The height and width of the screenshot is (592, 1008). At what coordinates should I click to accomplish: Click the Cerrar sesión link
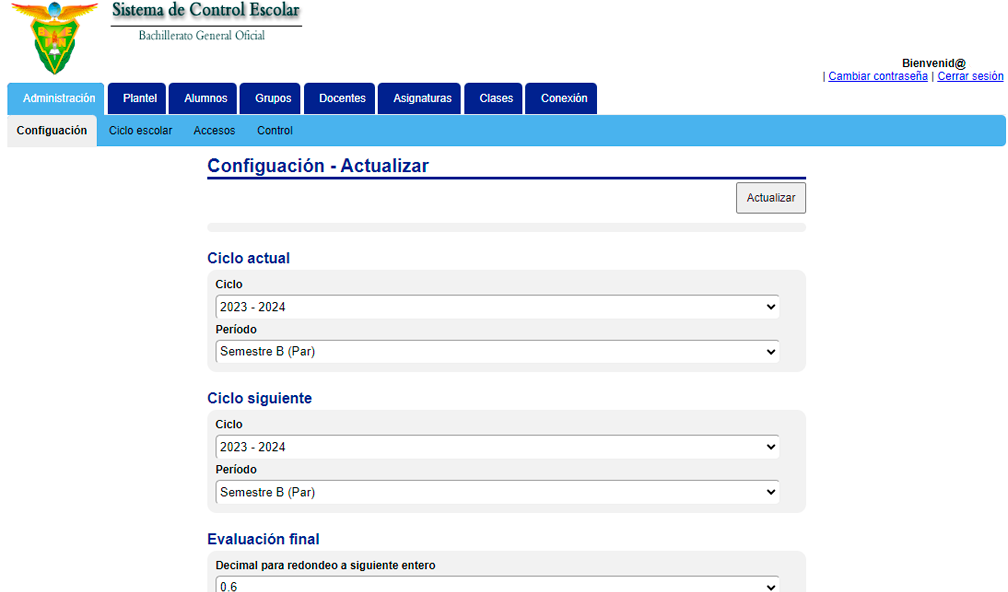970,76
